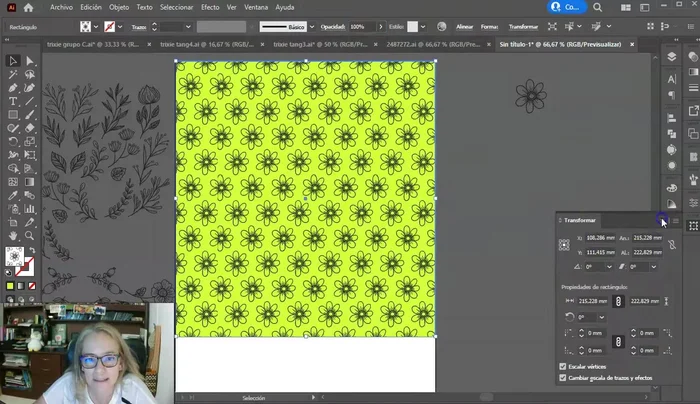This screenshot has height=404, width=700.
Task: Toggle the corner radius link
Action: pos(618,342)
